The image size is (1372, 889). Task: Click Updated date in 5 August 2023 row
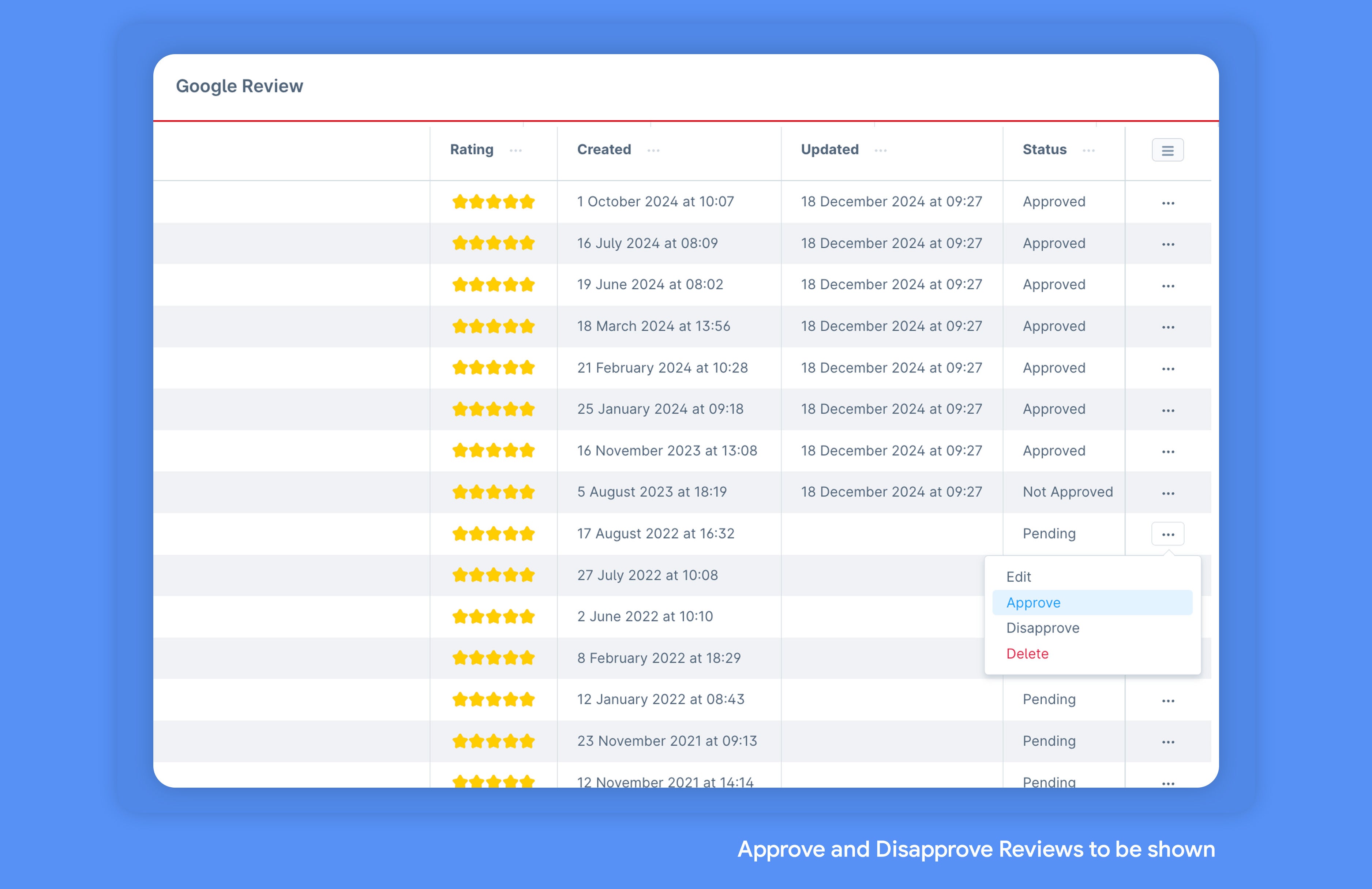[891, 492]
